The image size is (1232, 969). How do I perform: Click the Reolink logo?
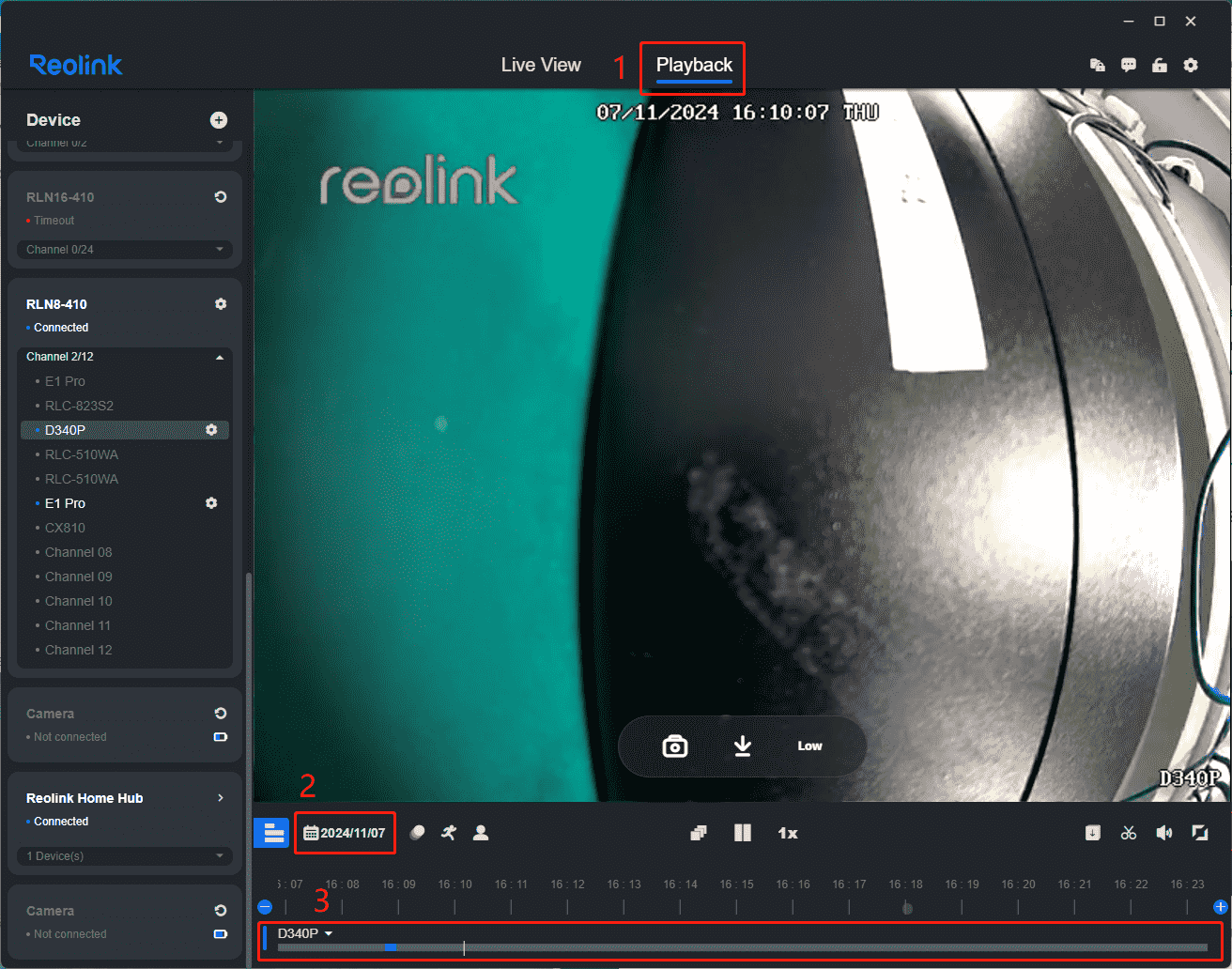pos(76,65)
